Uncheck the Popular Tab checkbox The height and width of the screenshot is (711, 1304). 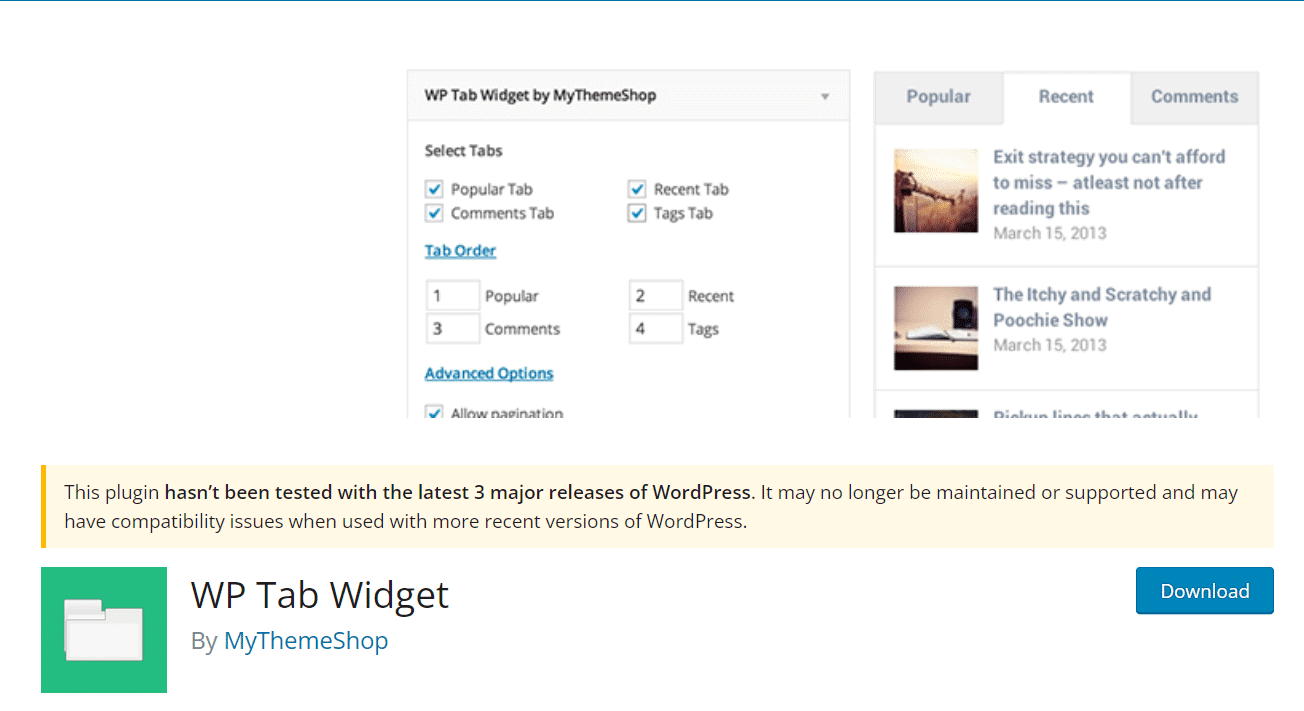coord(434,189)
